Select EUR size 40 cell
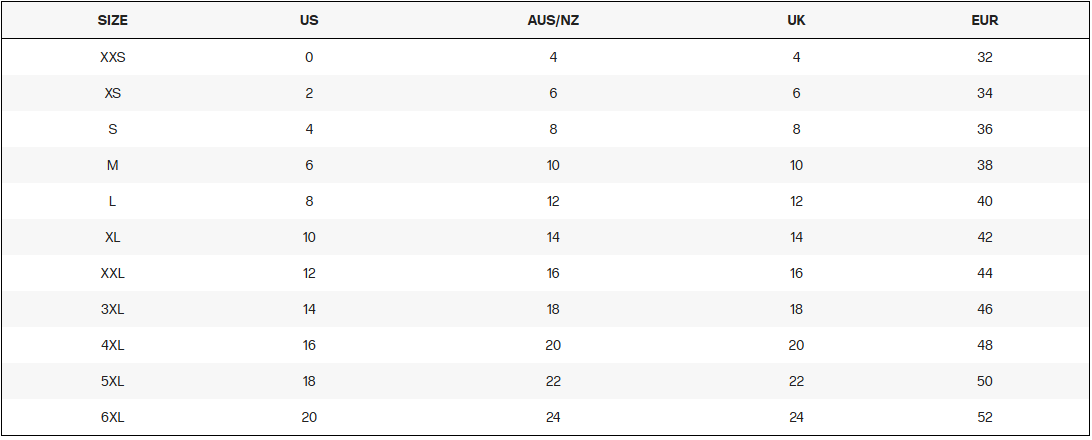This screenshot has width=1092, height=440. 985,201
